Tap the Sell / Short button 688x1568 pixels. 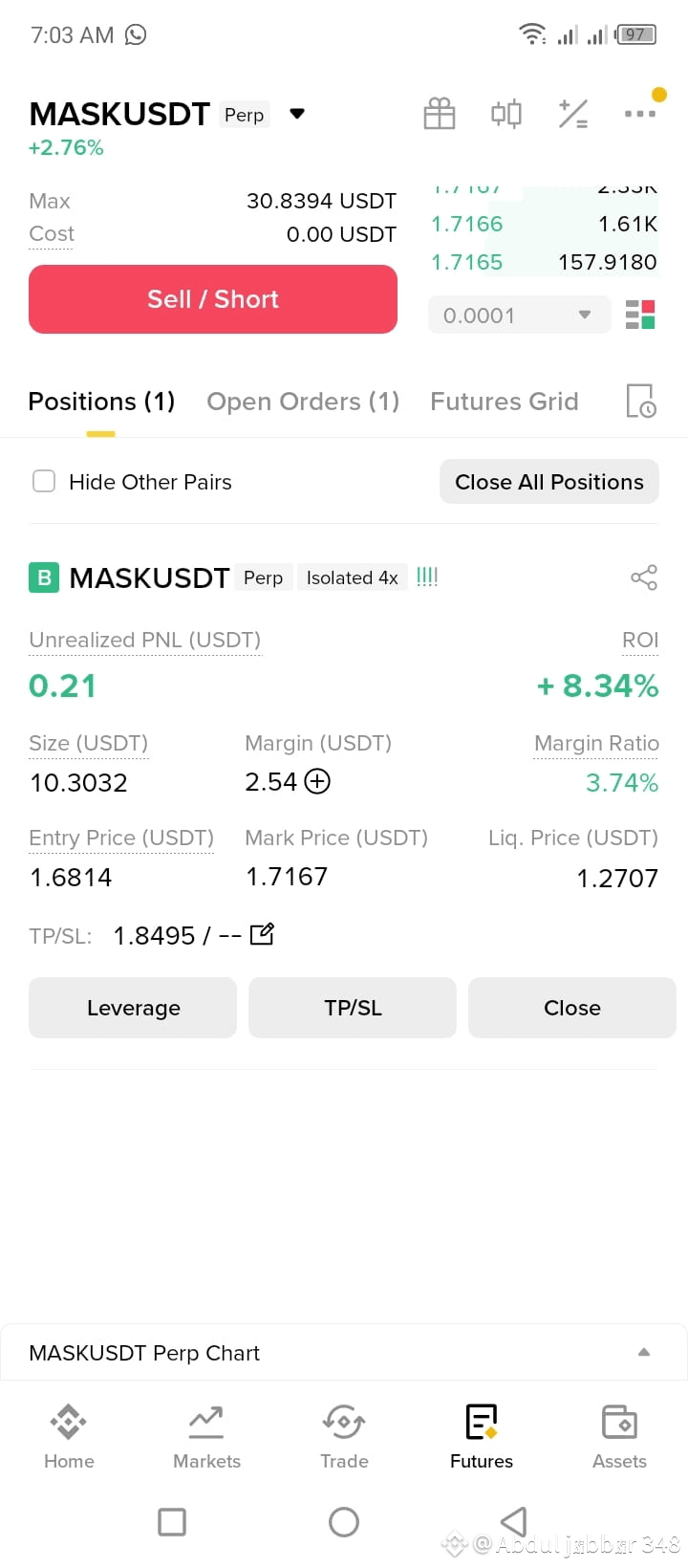tap(213, 299)
